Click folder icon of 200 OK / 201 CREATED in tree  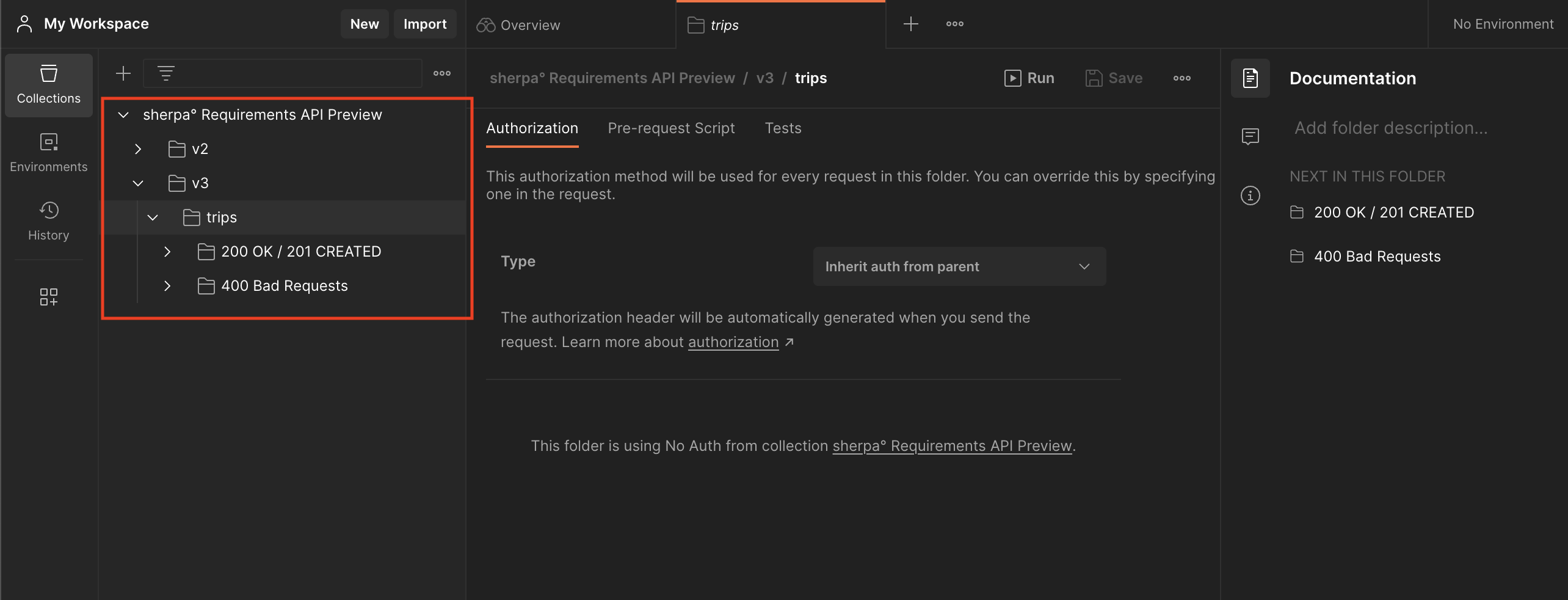[x=206, y=252]
